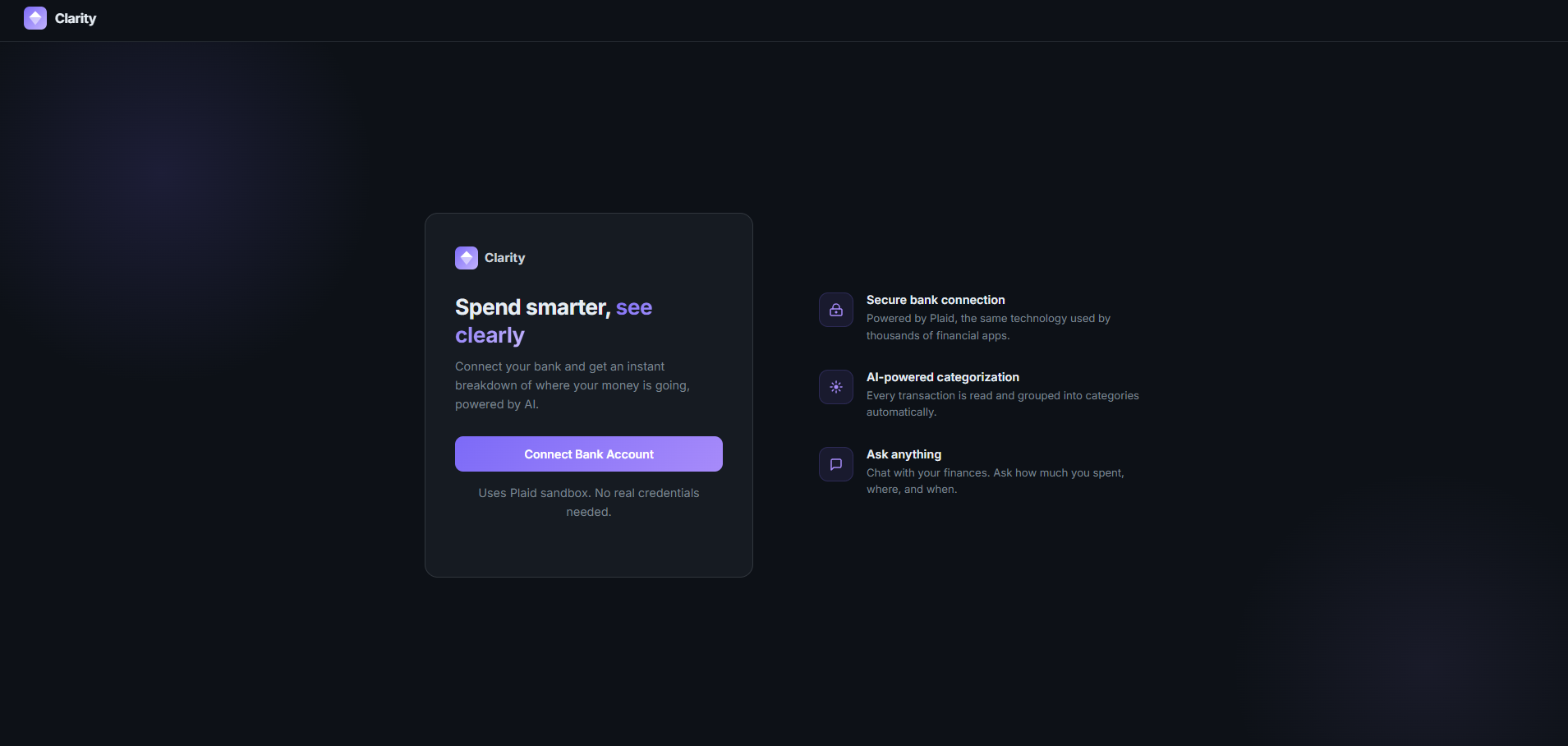
Task: Click the AI-powered categorization heading
Action: [x=942, y=377]
